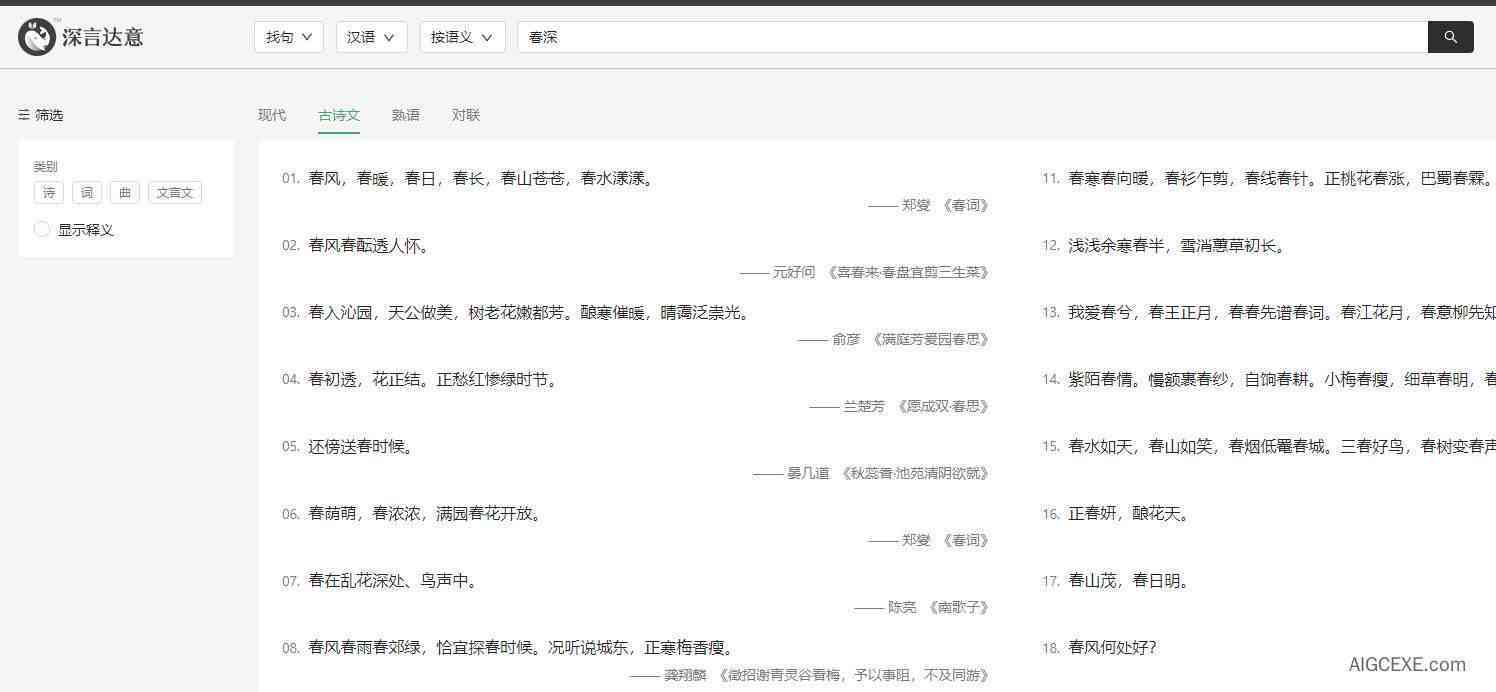
Task: Click result 15 春水如天
Action: pos(1282,447)
